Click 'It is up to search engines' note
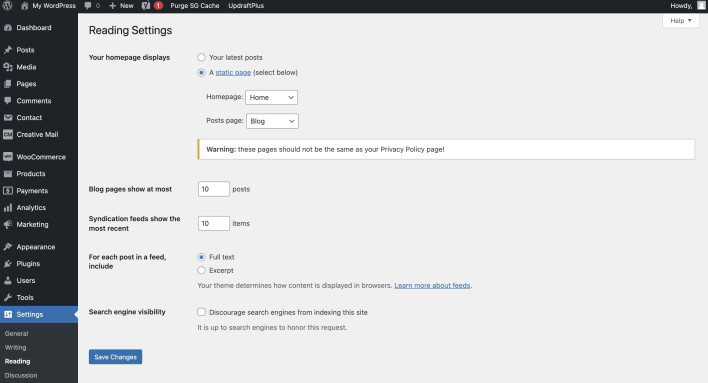The height and width of the screenshot is (383, 708). pos(272,327)
